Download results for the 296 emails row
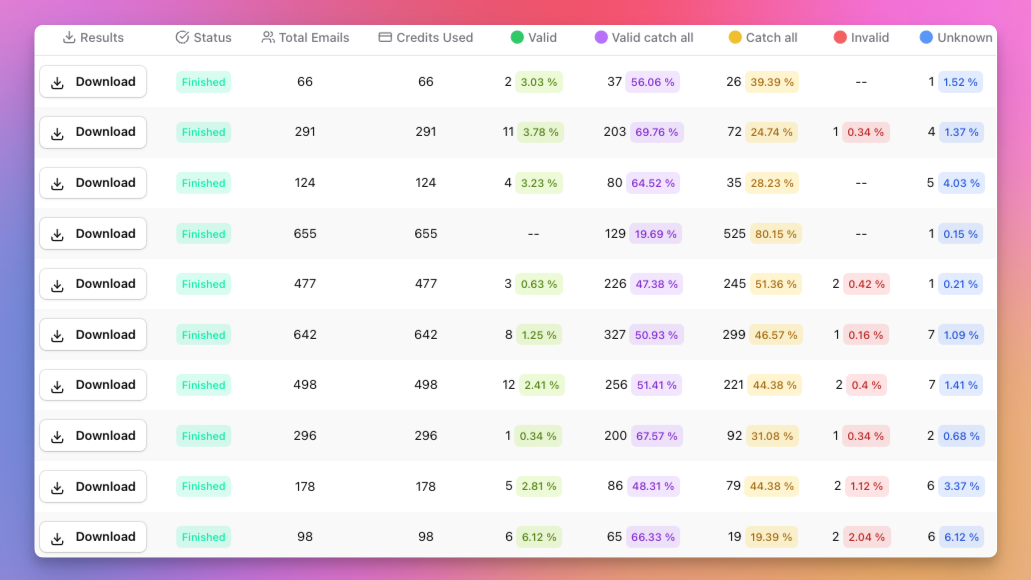 [x=93, y=436]
